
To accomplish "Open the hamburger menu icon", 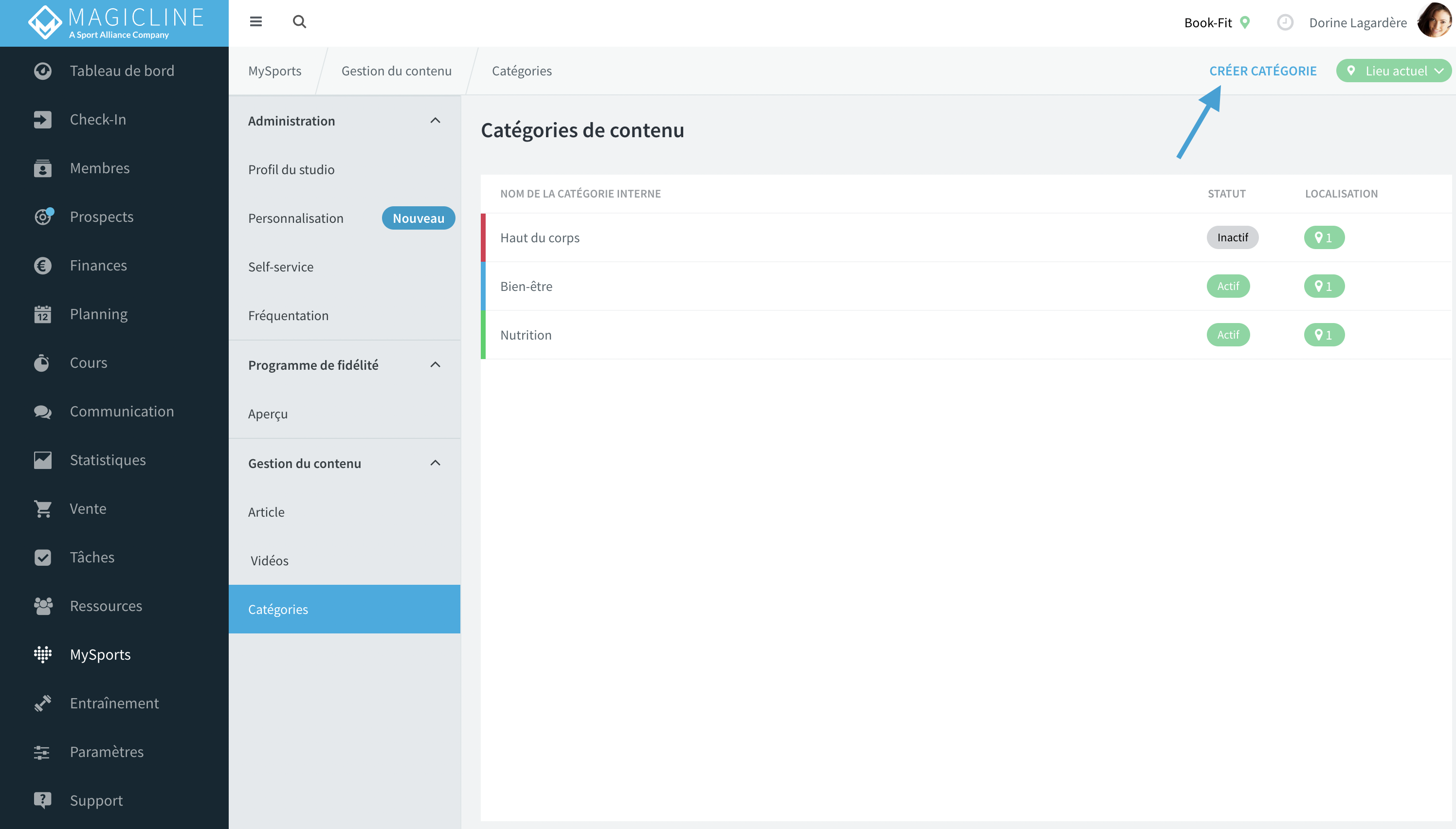I will [x=255, y=21].
